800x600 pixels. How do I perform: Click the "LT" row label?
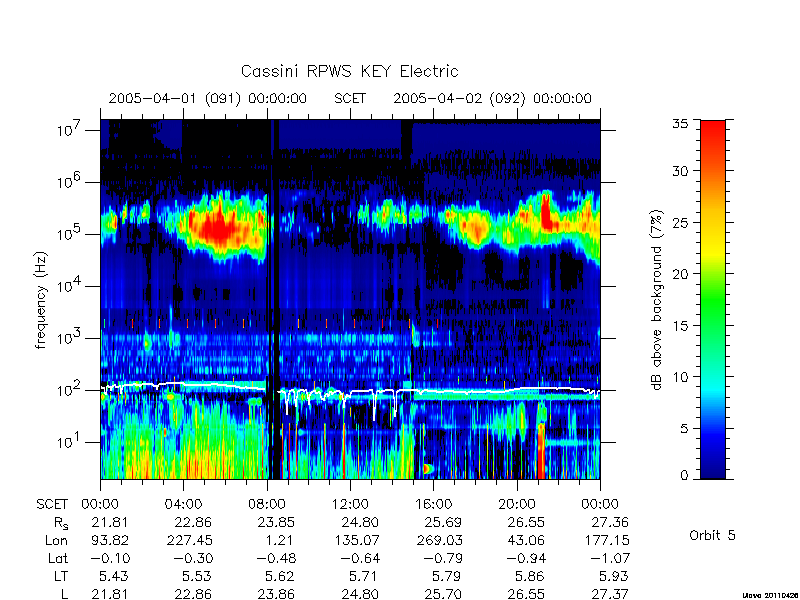click(x=61, y=576)
